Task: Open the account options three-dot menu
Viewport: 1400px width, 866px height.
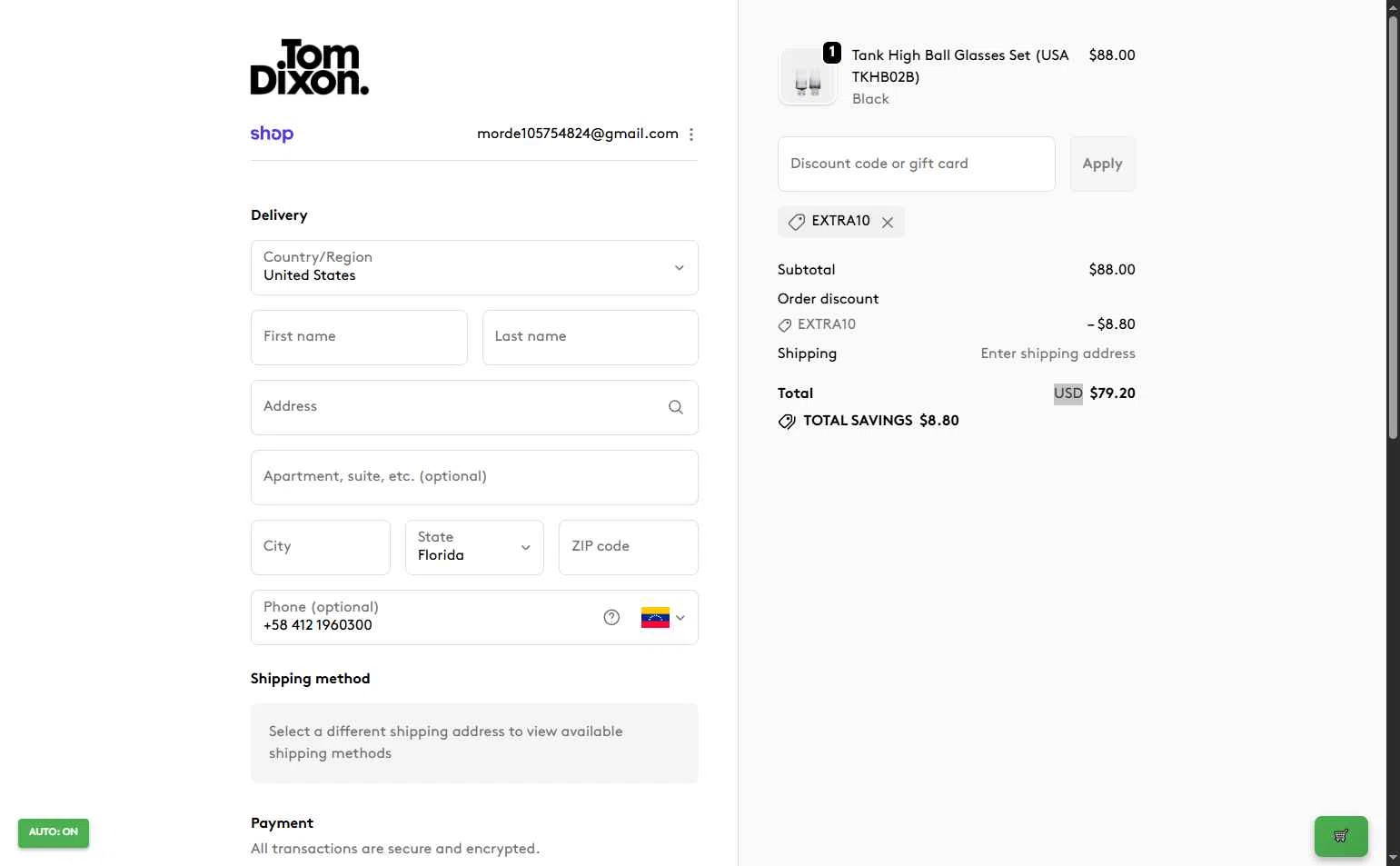Action: (691, 134)
